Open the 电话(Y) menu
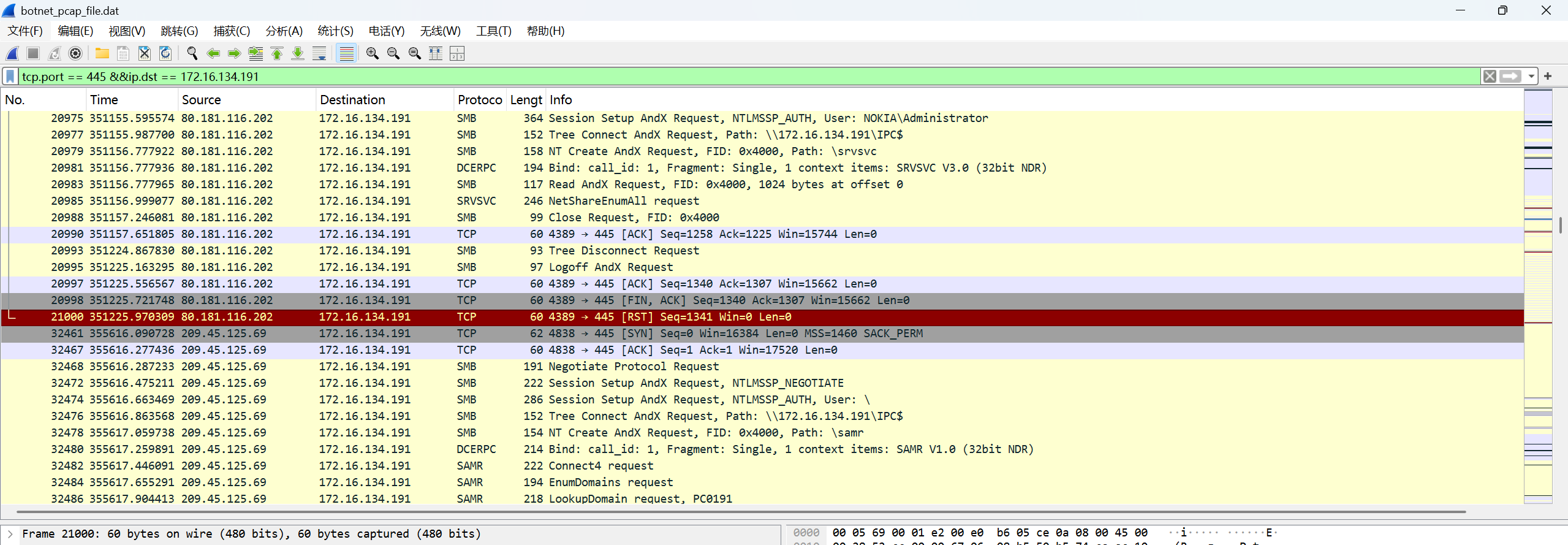The image size is (1568, 545). click(387, 31)
